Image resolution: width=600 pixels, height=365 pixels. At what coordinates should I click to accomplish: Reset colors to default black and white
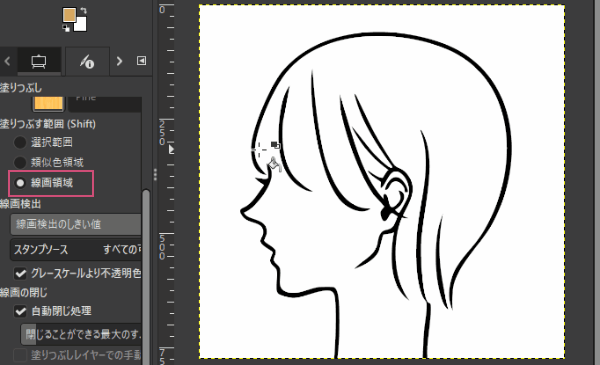click(x=66, y=28)
